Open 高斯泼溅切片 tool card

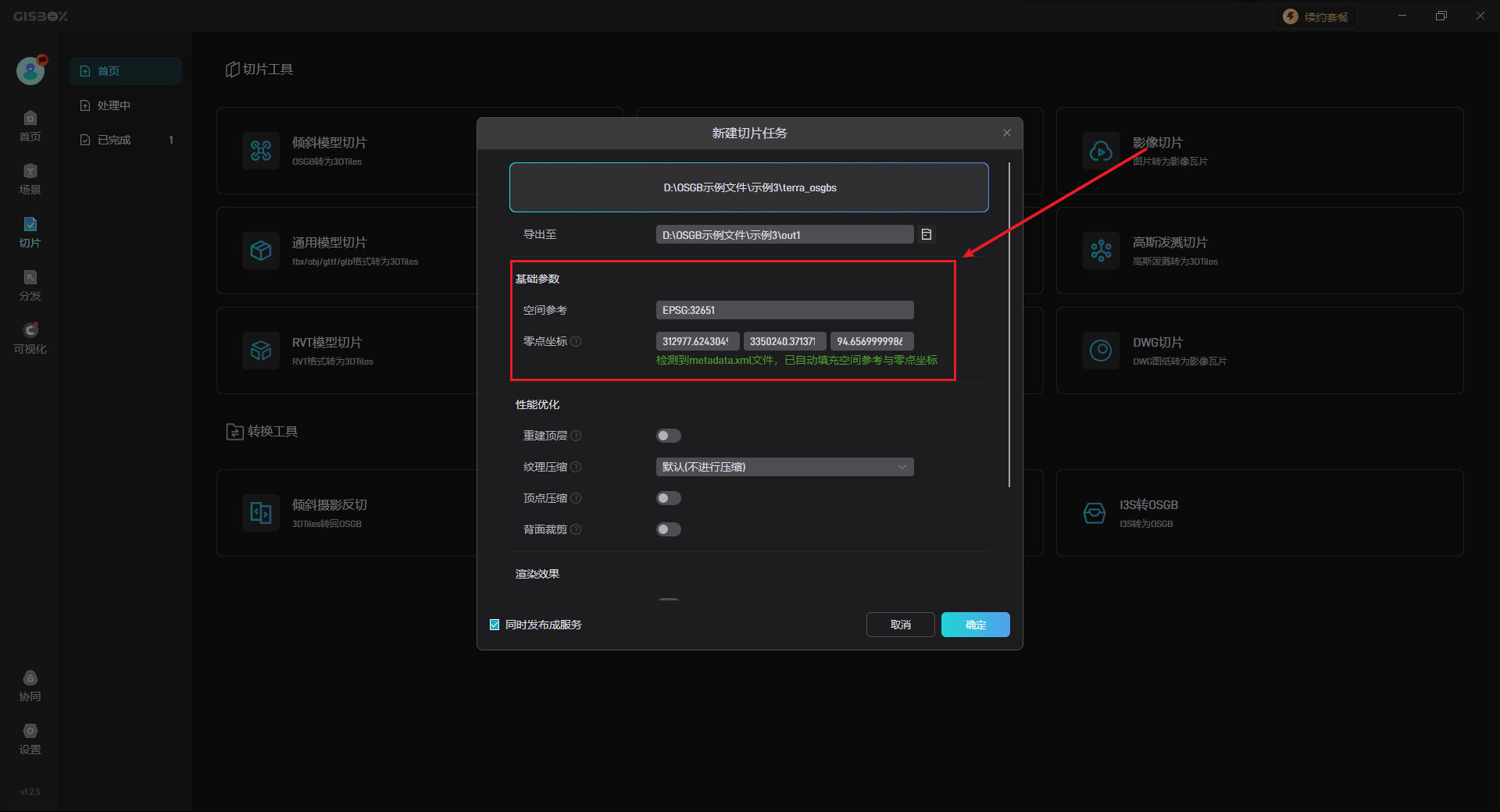pyautogui.click(x=1259, y=251)
